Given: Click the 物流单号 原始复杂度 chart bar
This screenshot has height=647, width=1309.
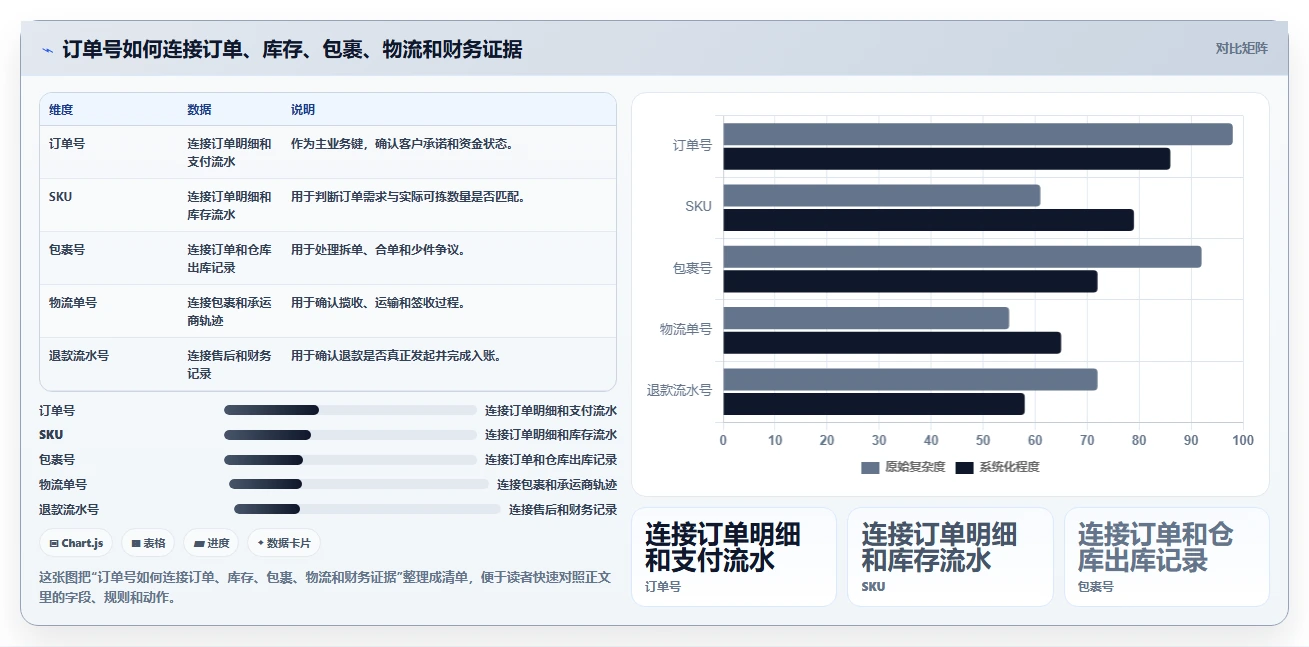Looking at the screenshot, I should pos(866,318).
